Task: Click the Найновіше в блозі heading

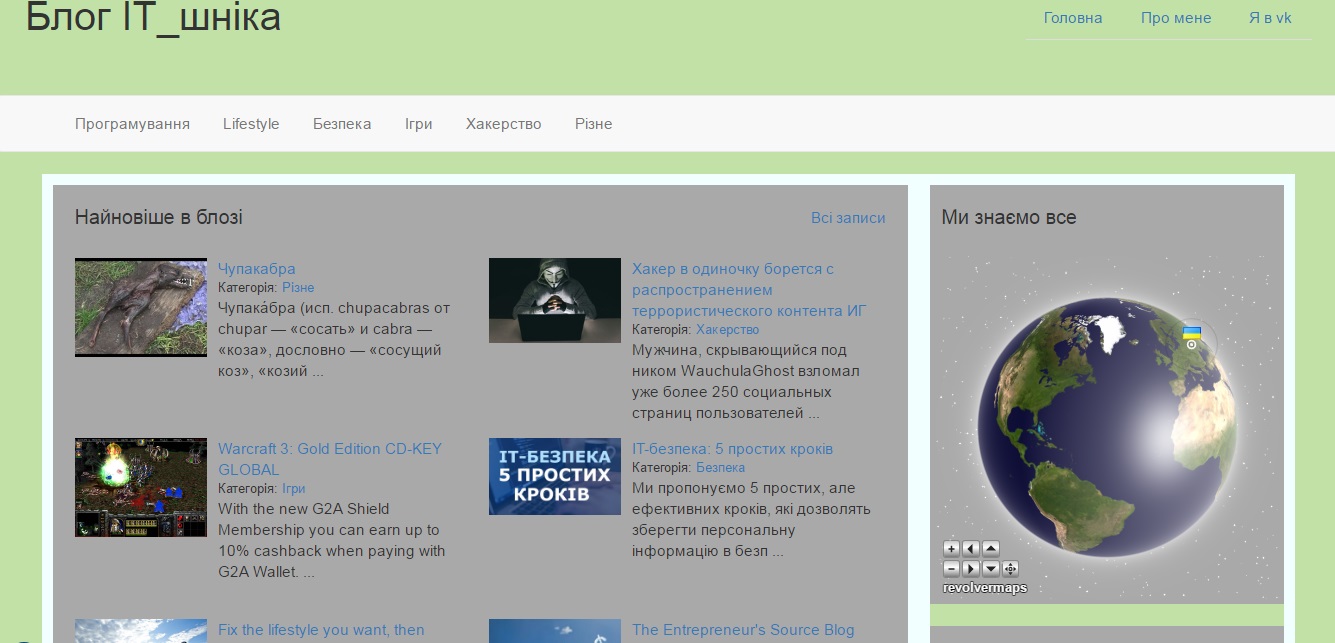Action: pyautogui.click(x=159, y=217)
